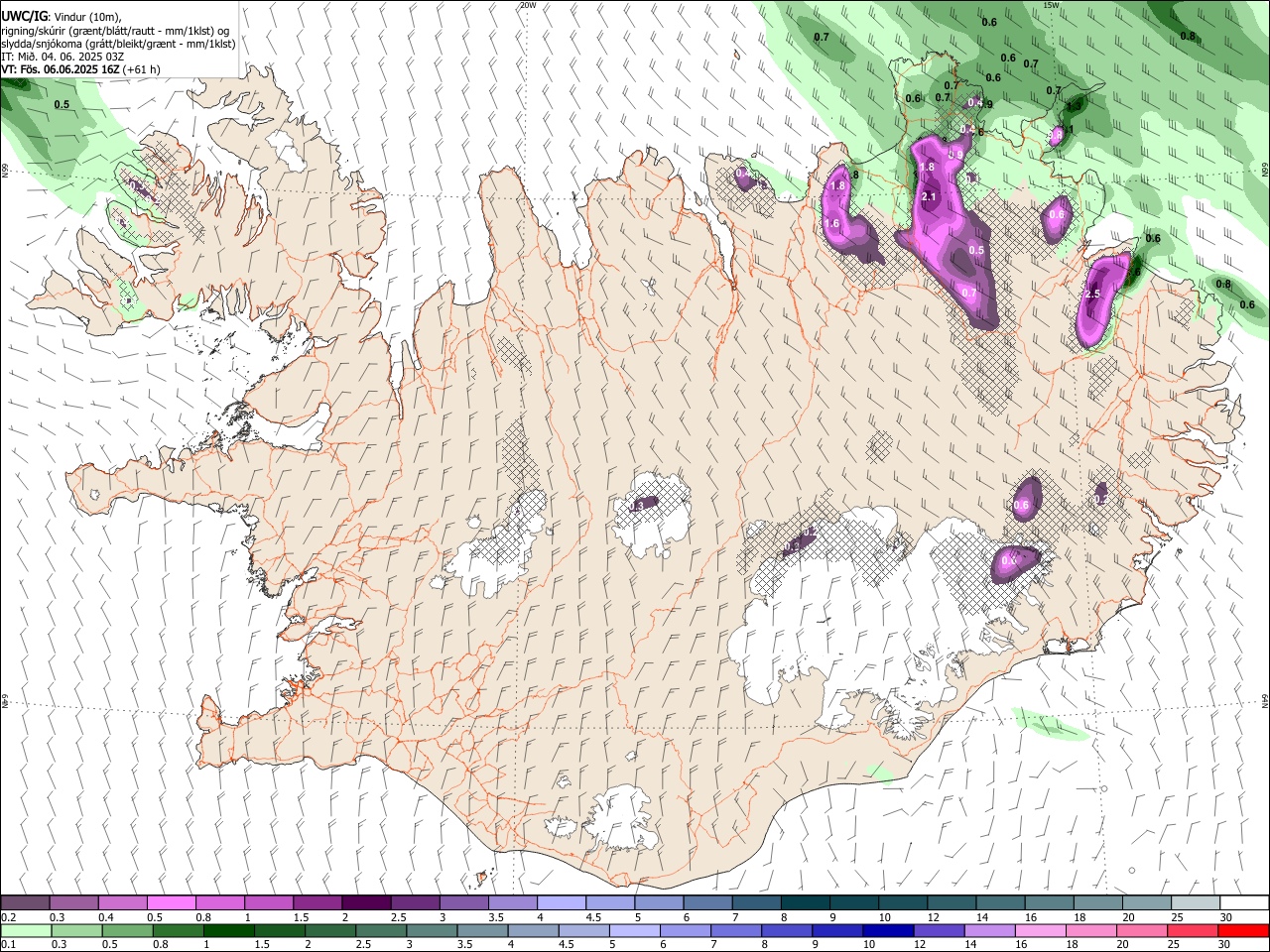Click the deep blue rain swatch labeled 10

(x=887, y=930)
